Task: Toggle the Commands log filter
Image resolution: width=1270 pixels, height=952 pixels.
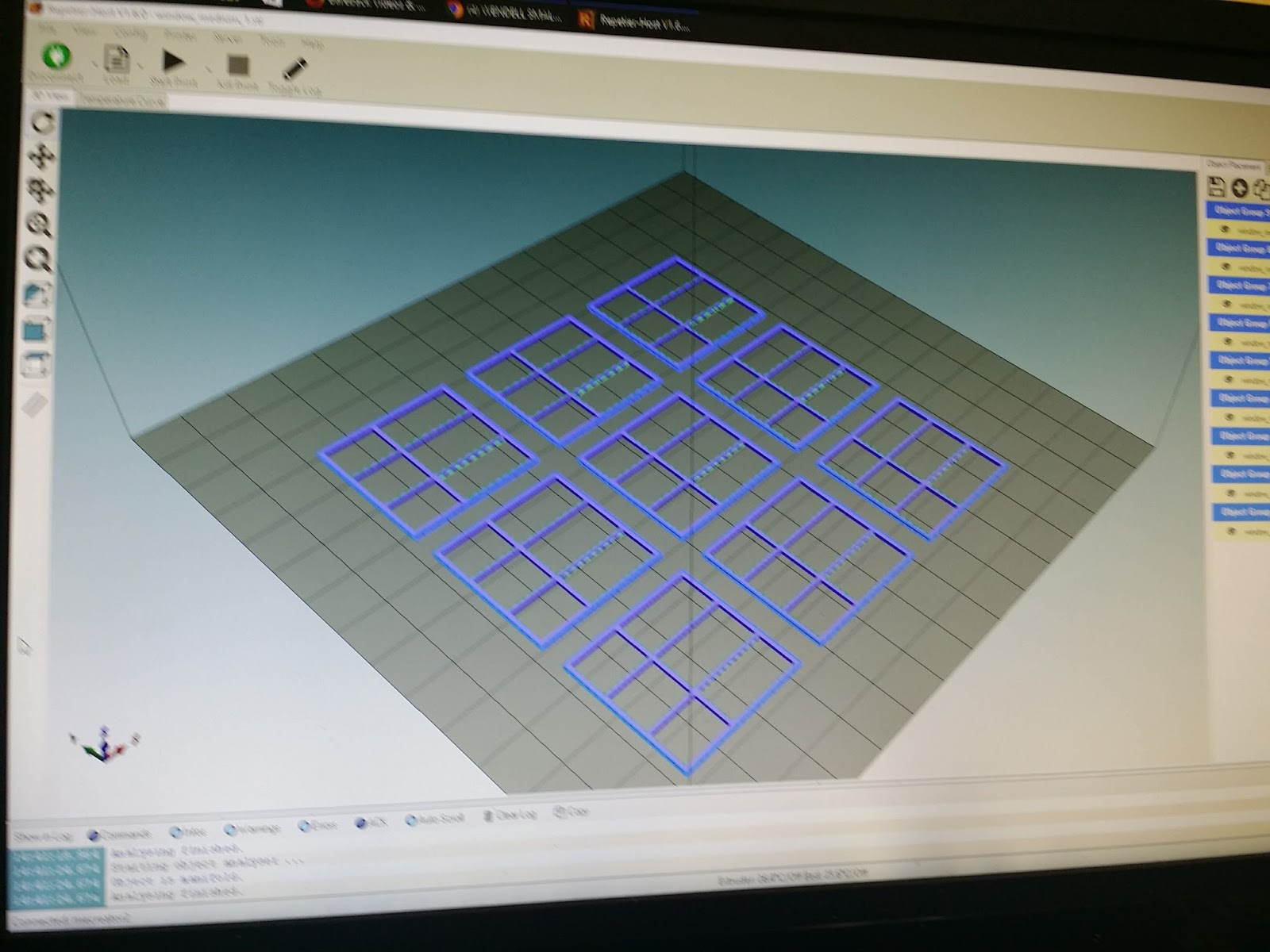Action: (x=119, y=834)
